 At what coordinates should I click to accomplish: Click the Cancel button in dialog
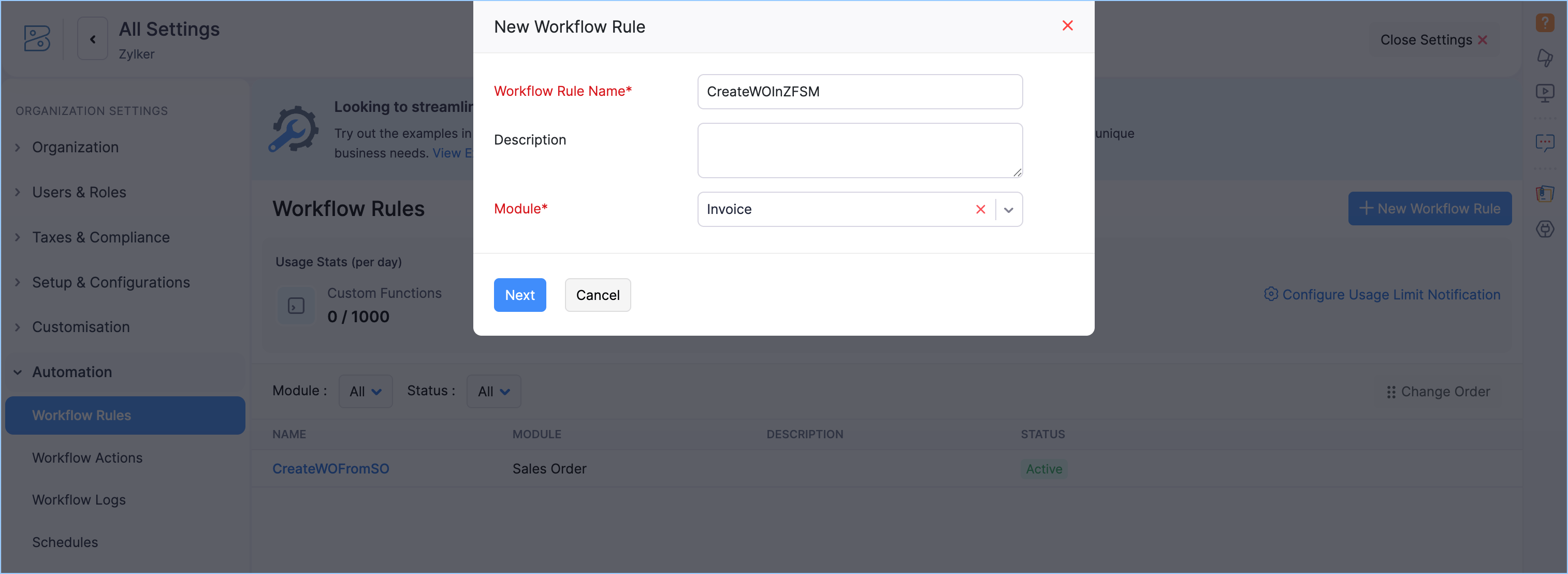(x=597, y=295)
